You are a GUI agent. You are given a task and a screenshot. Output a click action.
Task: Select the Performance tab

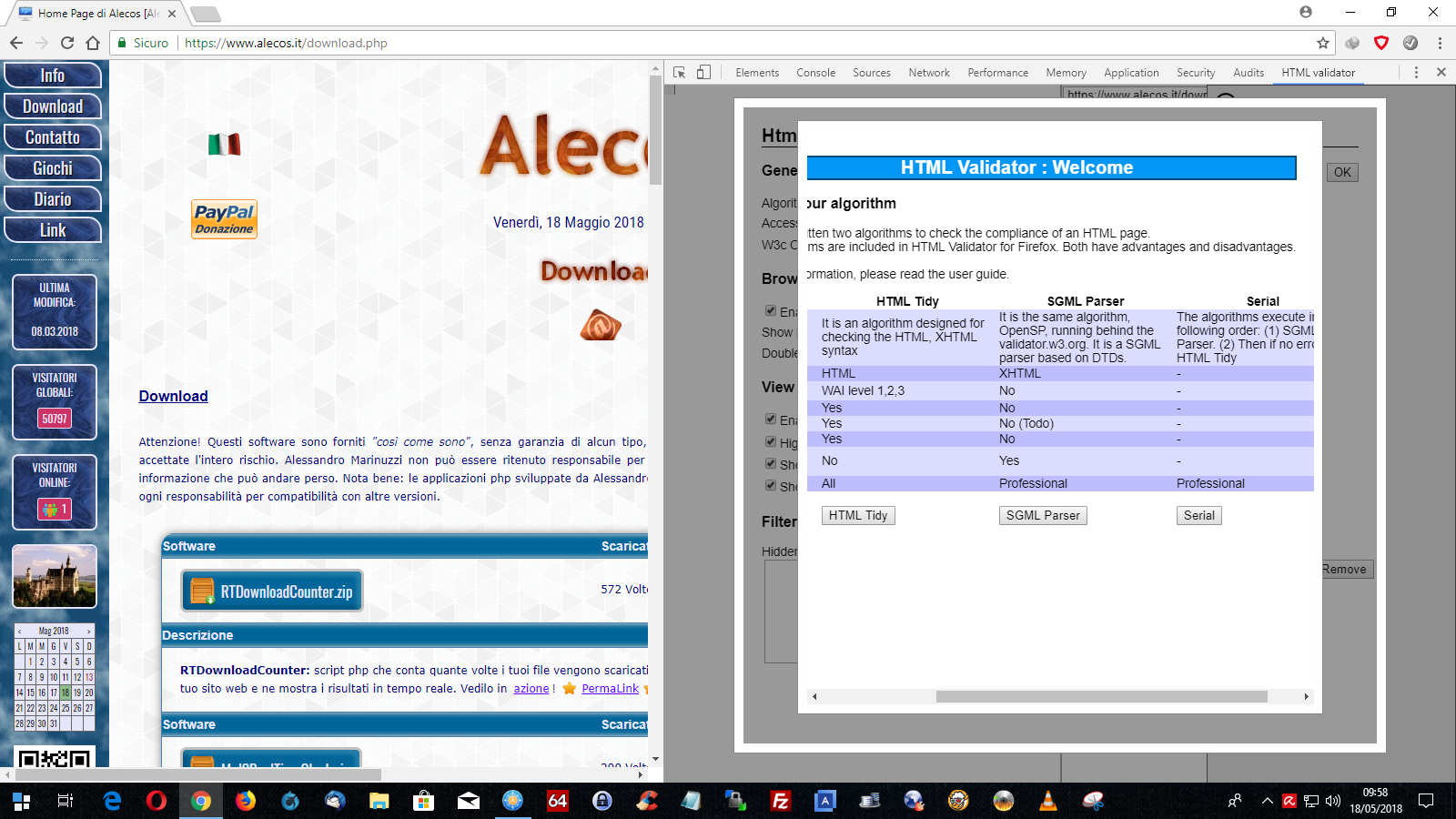[x=997, y=73]
